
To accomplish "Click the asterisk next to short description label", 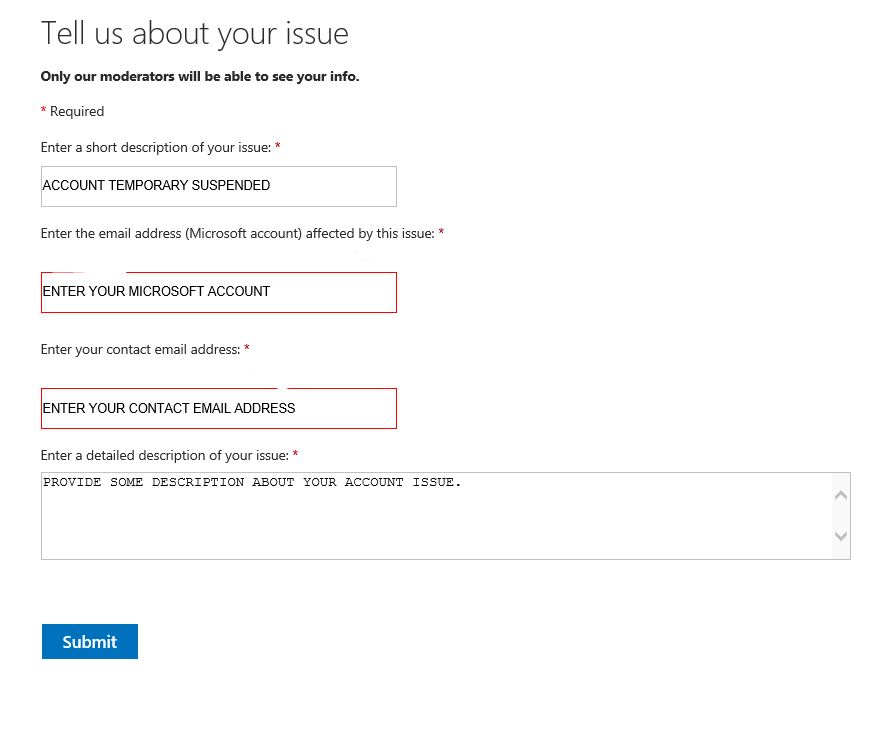I will pos(277,147).
